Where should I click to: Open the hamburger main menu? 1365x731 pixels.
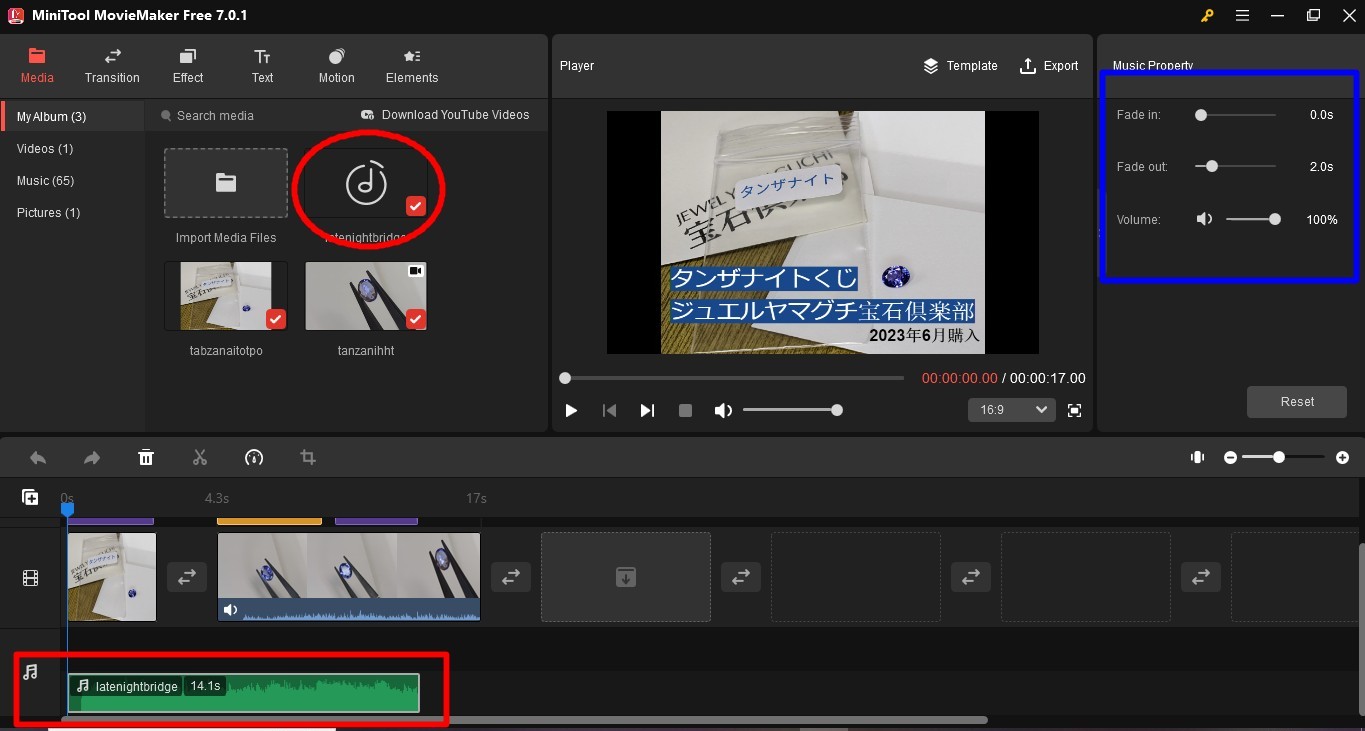pyautogui.click(x=1242, y=16)
